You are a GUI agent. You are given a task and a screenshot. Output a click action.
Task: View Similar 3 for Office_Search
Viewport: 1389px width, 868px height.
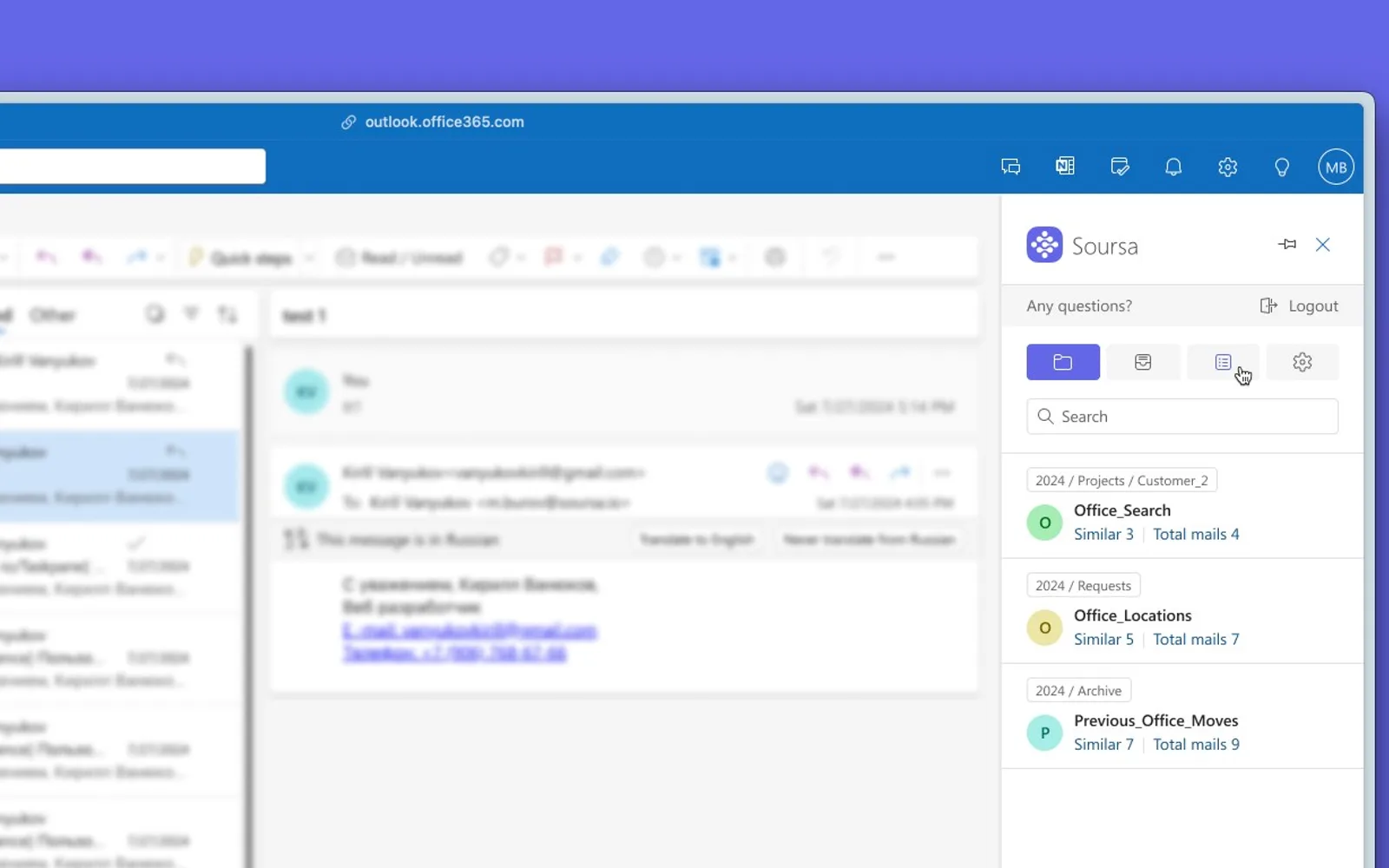(x=1103, y=534)
